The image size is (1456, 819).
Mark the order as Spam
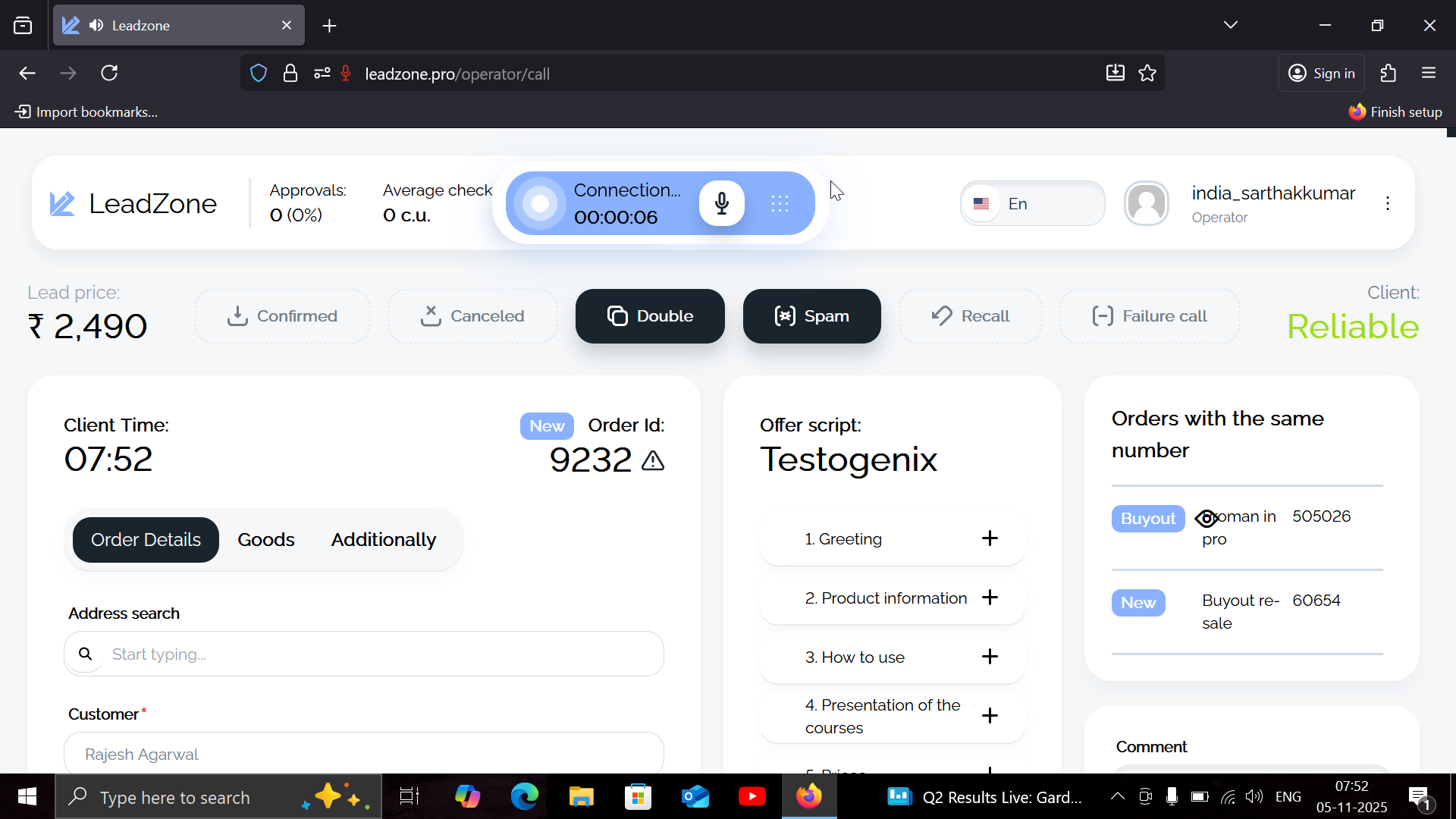[811, 316]
